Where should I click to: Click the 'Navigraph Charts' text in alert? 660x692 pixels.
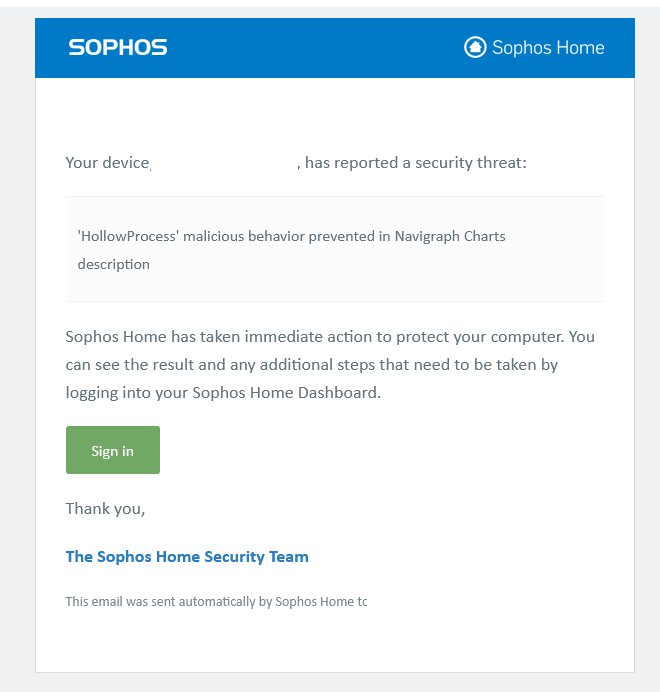pyautogui.click(x=450, y=236)
